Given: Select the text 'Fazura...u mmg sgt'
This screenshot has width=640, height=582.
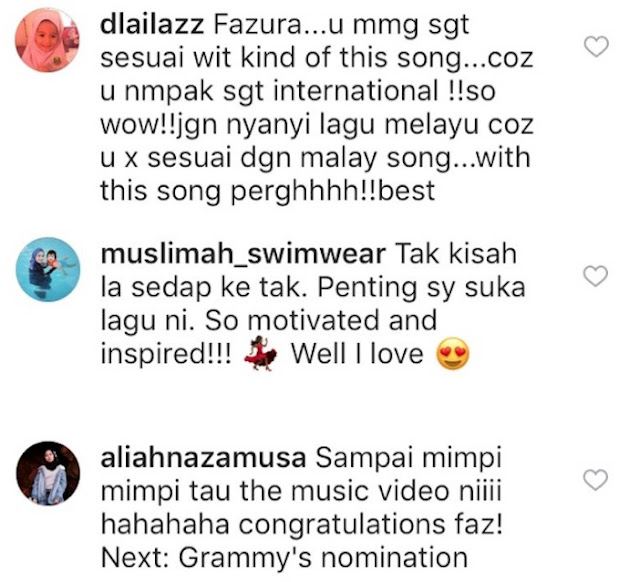Looking at the screenshot, I should coord(341,26).
